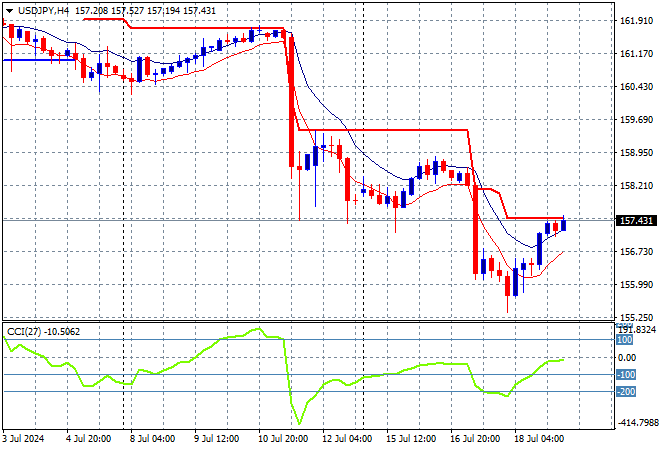Select the 9 Jul 12:00 time axis label
The image size is (660, 450).
click(216, 439)
